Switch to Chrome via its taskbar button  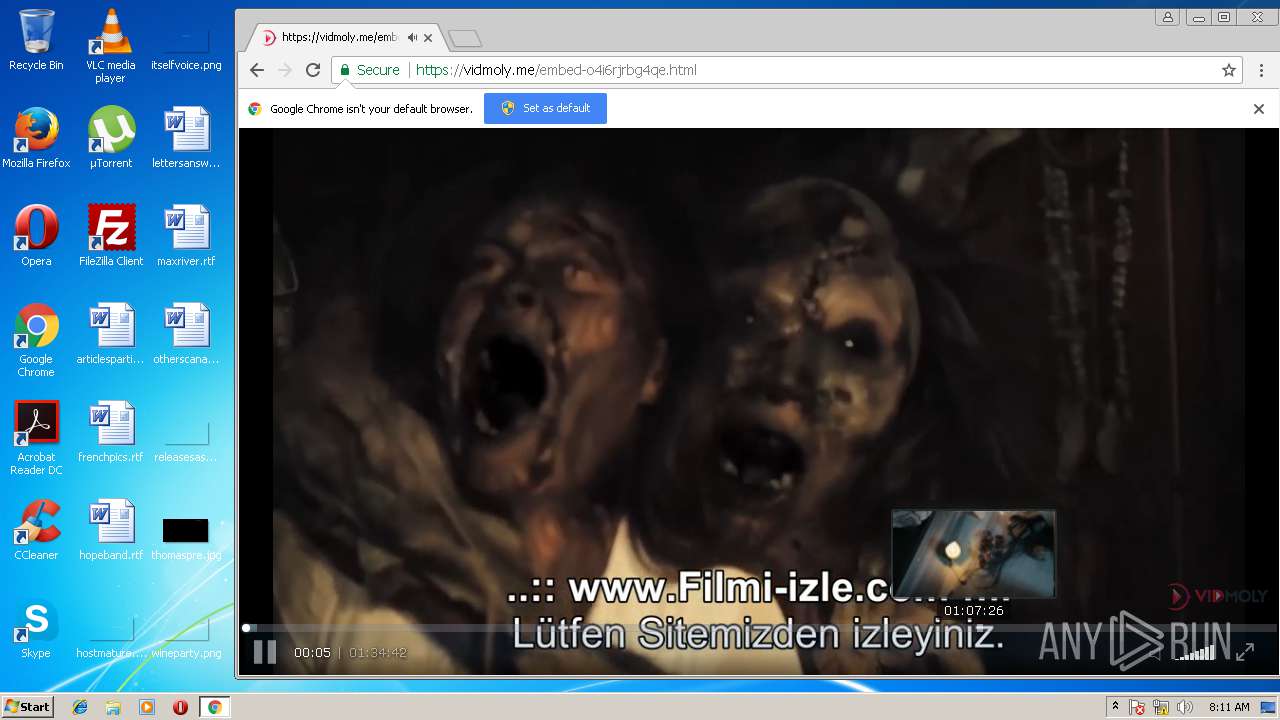214,707
